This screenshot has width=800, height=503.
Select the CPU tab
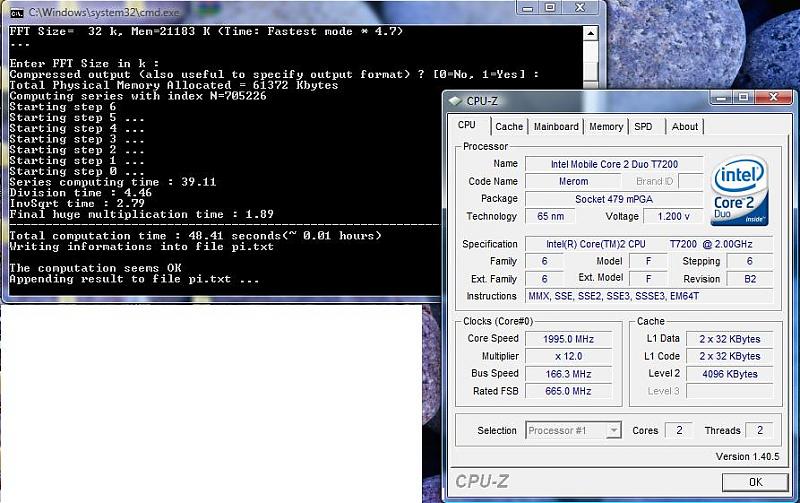pos(467,125)
